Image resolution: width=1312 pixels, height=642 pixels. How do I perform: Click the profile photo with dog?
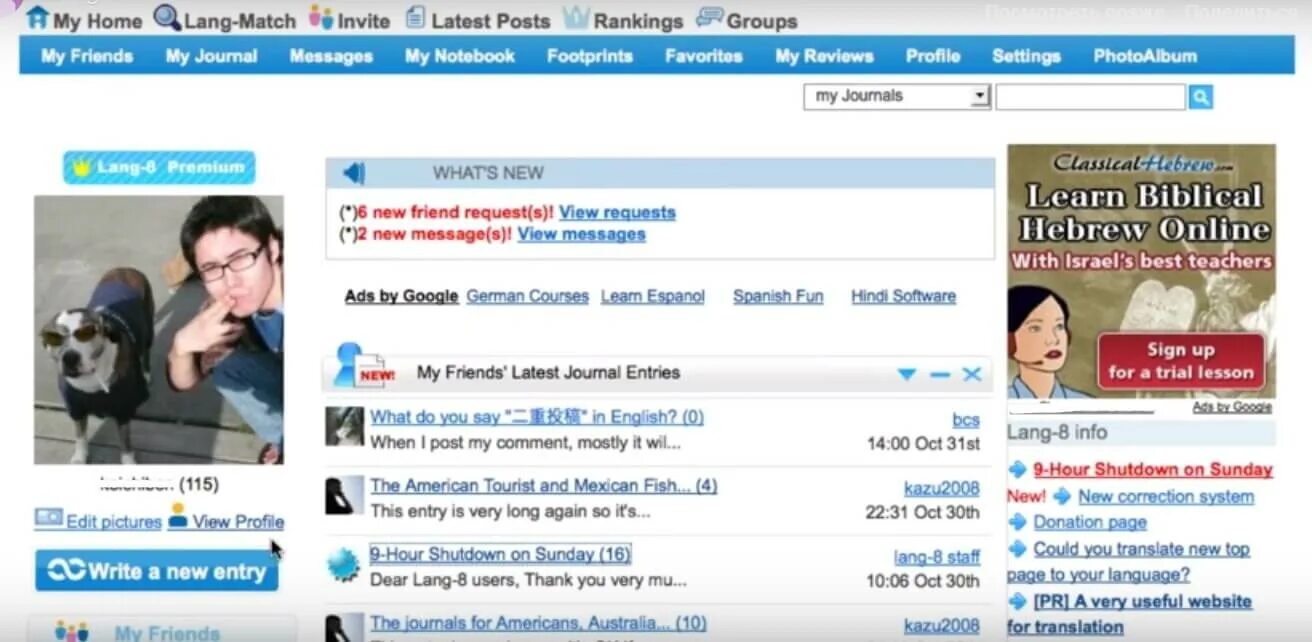159,330
